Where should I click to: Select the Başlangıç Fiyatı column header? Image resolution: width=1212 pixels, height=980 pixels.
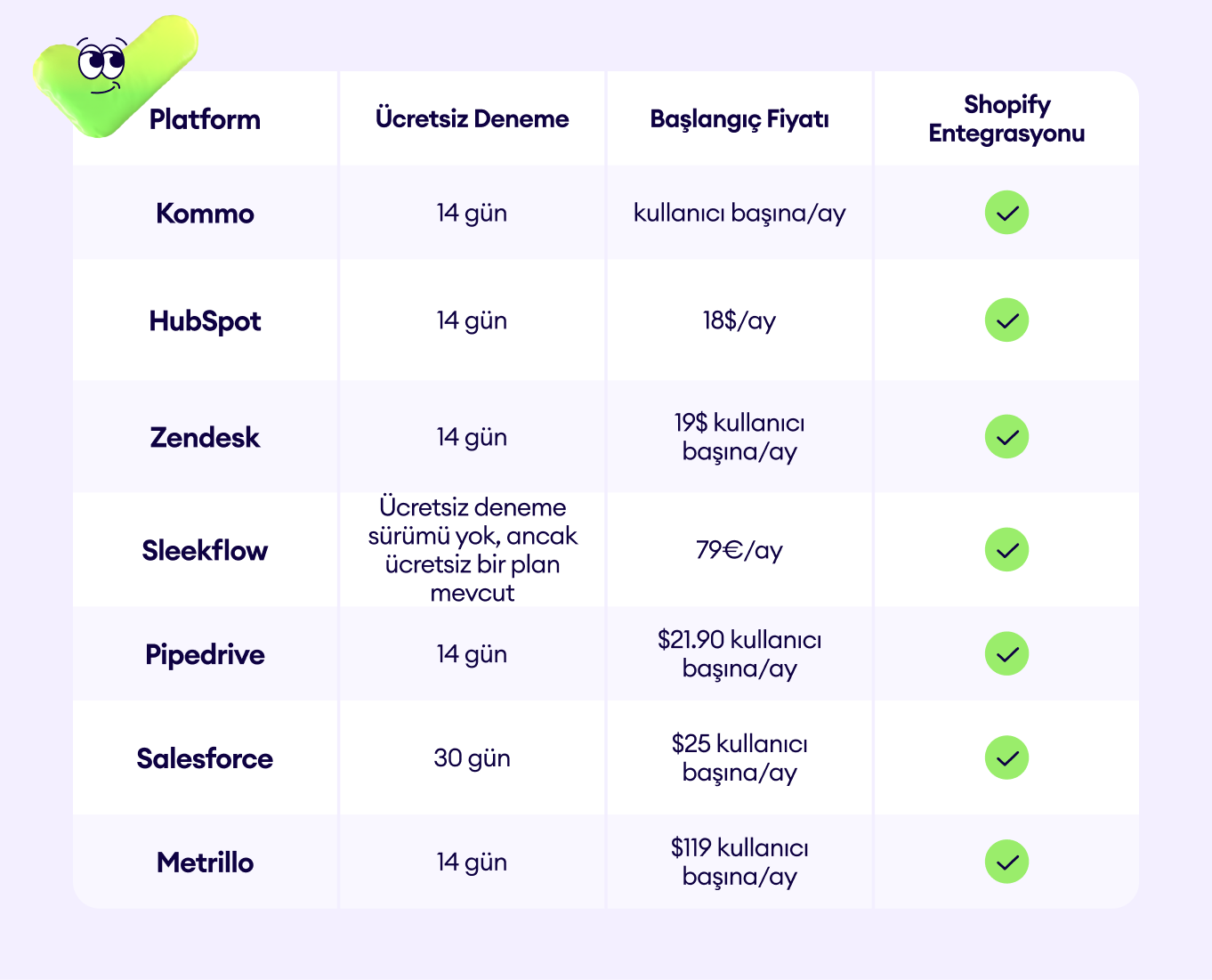pos(739,119)
